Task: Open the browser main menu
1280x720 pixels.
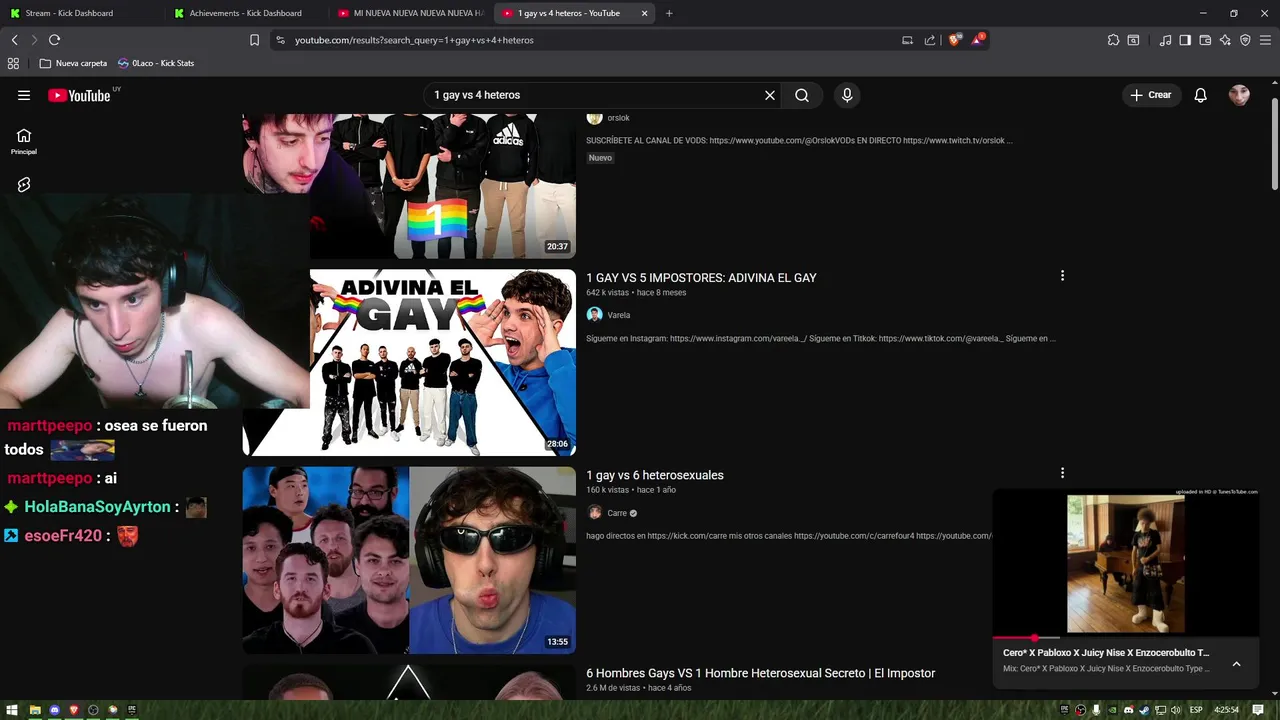Action: [1266, 40]
